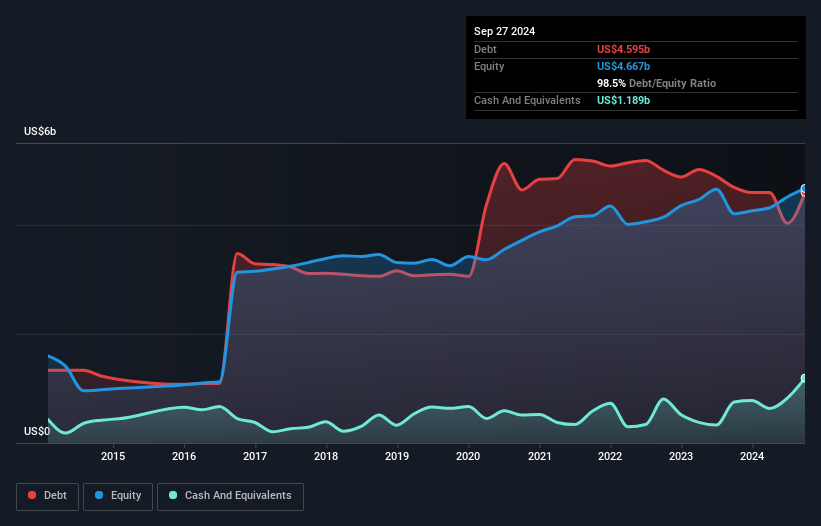Click the US$6b y-axis label
The height and width of the screenshot is (526, 821).
[x=40, y=131]
